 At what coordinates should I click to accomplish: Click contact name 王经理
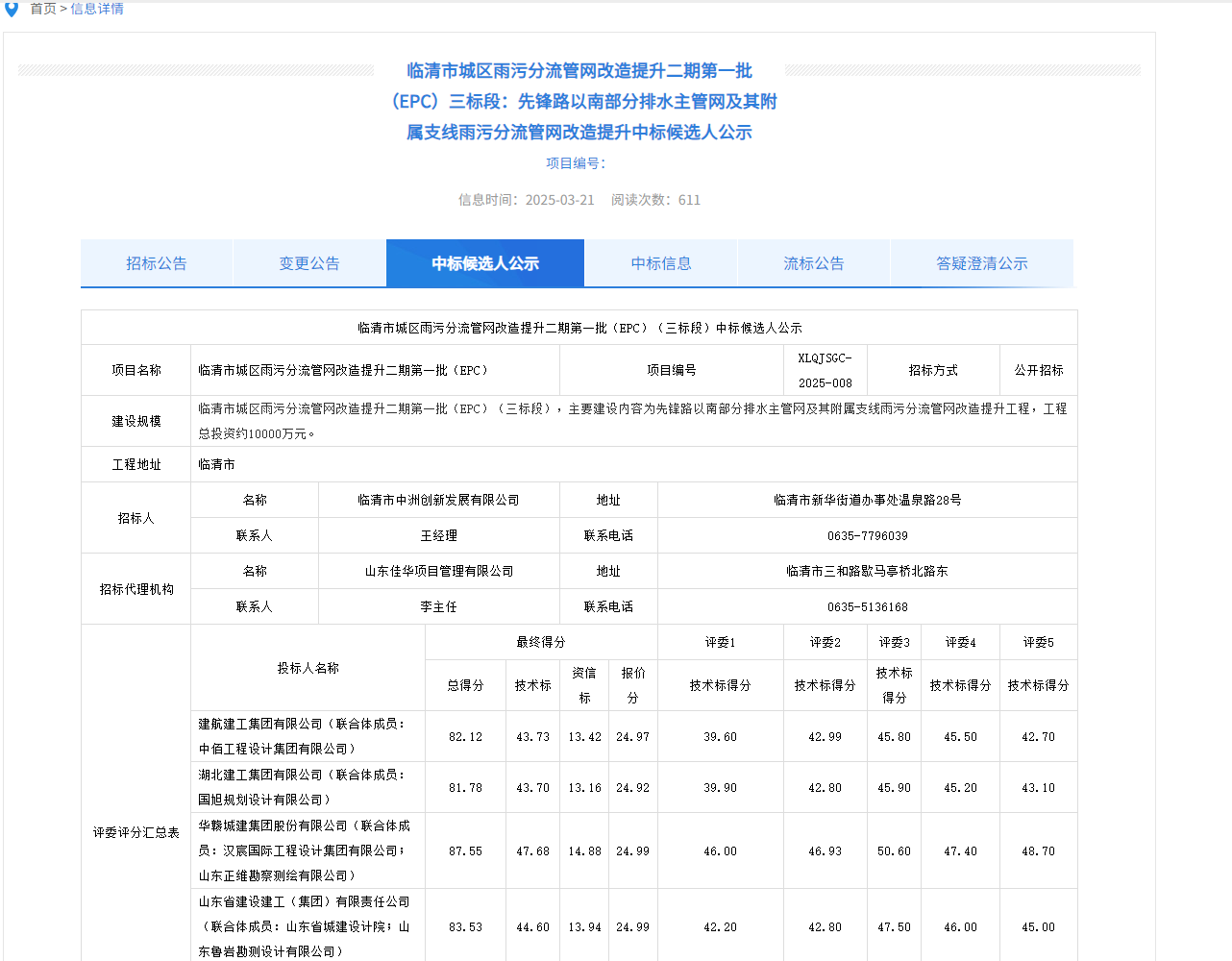point(439,535)
